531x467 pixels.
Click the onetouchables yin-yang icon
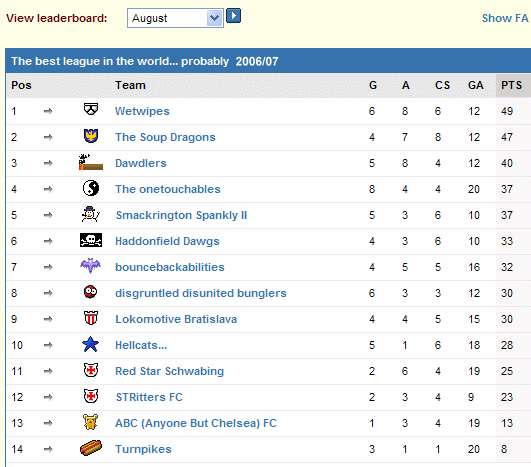[x=91, y=188]
